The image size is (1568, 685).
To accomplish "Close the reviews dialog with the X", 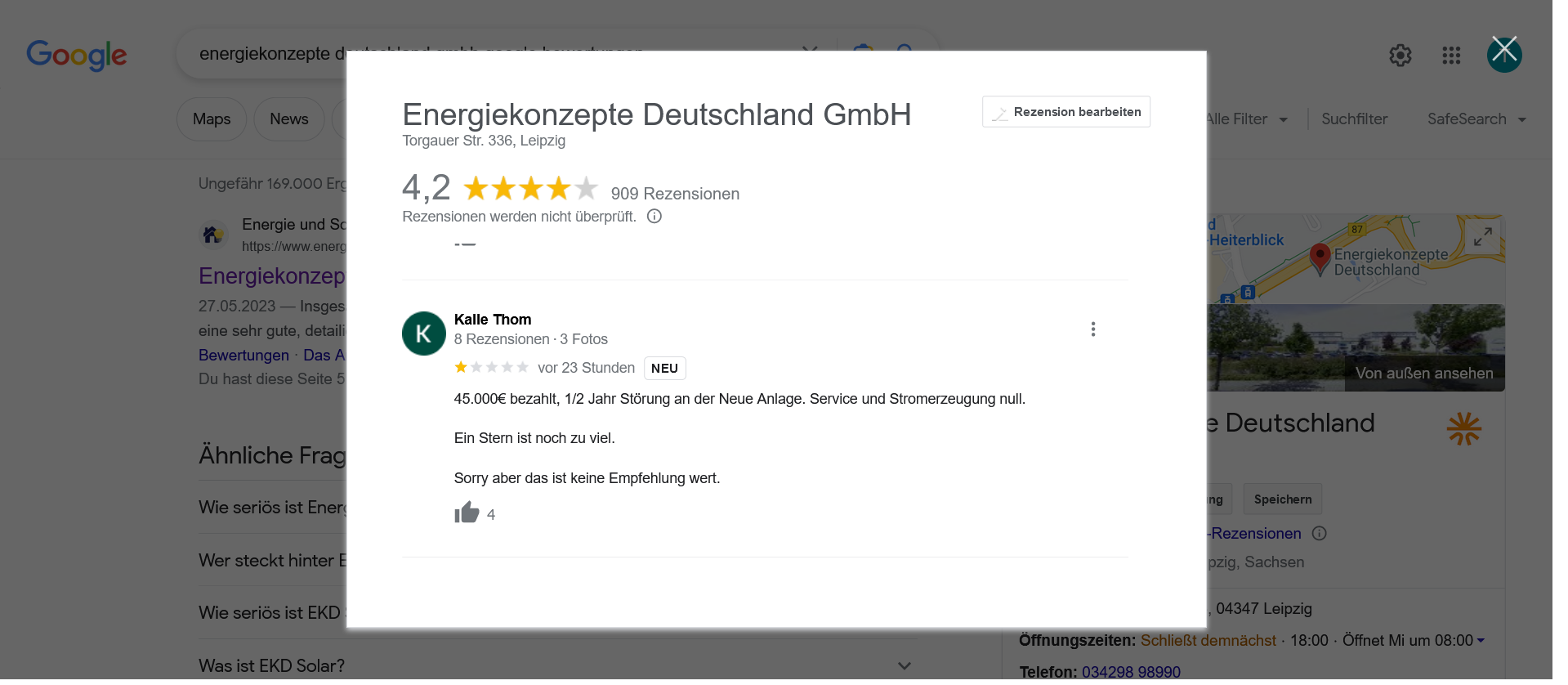I will pyautogui.click(x=1503, y=51).
